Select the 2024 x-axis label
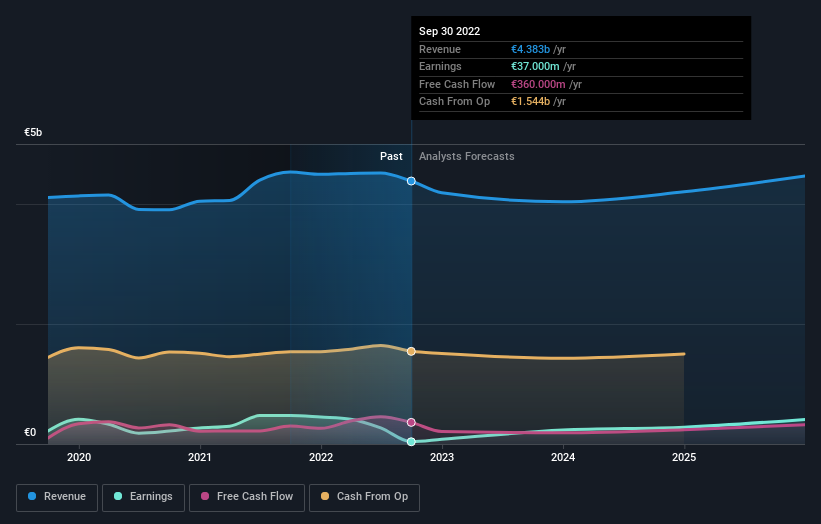Viewport: 821px width, 524px height. point(563,457)
